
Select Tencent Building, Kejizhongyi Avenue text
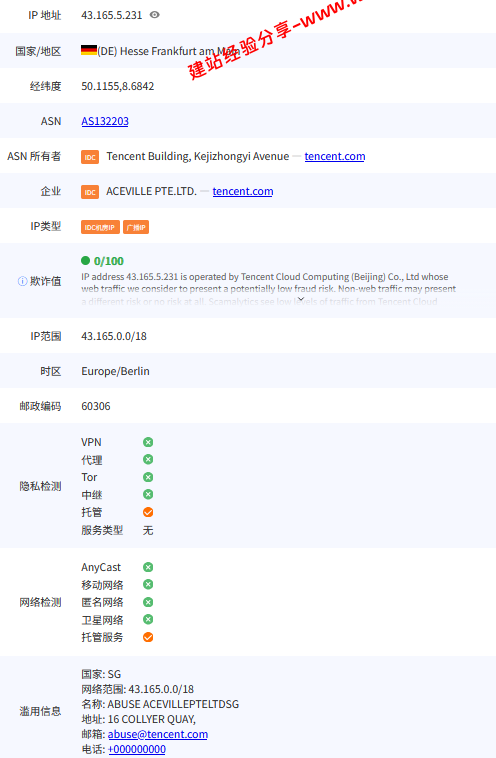point(198,156)
